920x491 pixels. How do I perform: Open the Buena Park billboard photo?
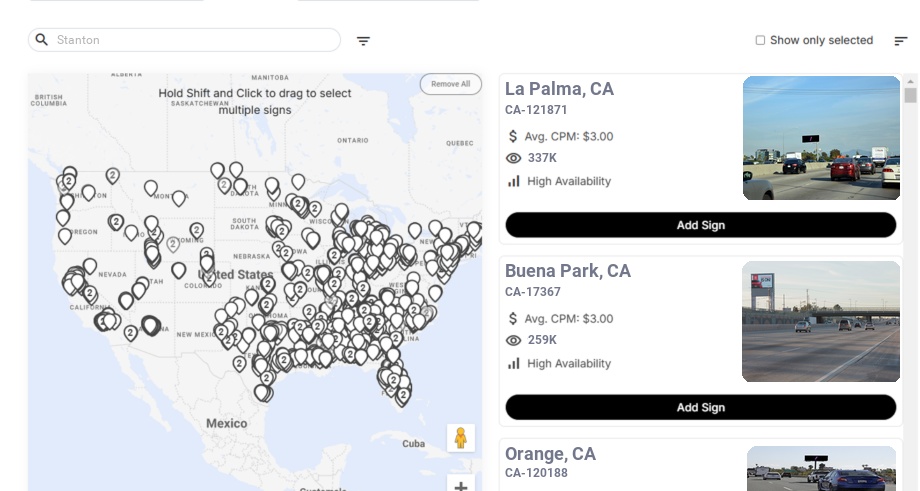(821, 321)
